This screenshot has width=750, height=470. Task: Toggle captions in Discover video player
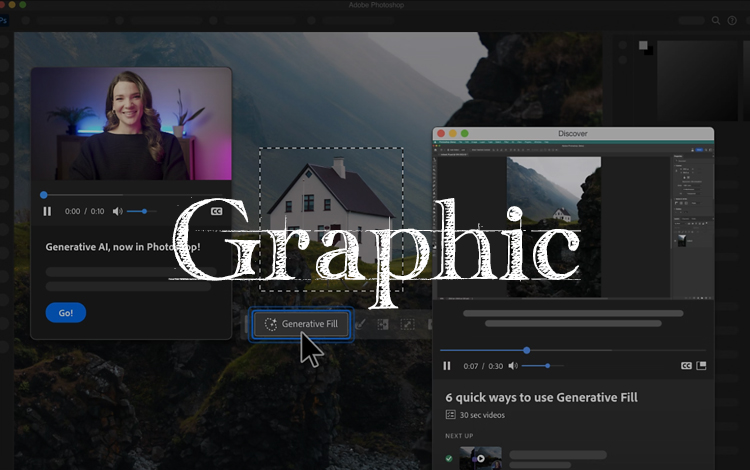click(x=686, y=366)
